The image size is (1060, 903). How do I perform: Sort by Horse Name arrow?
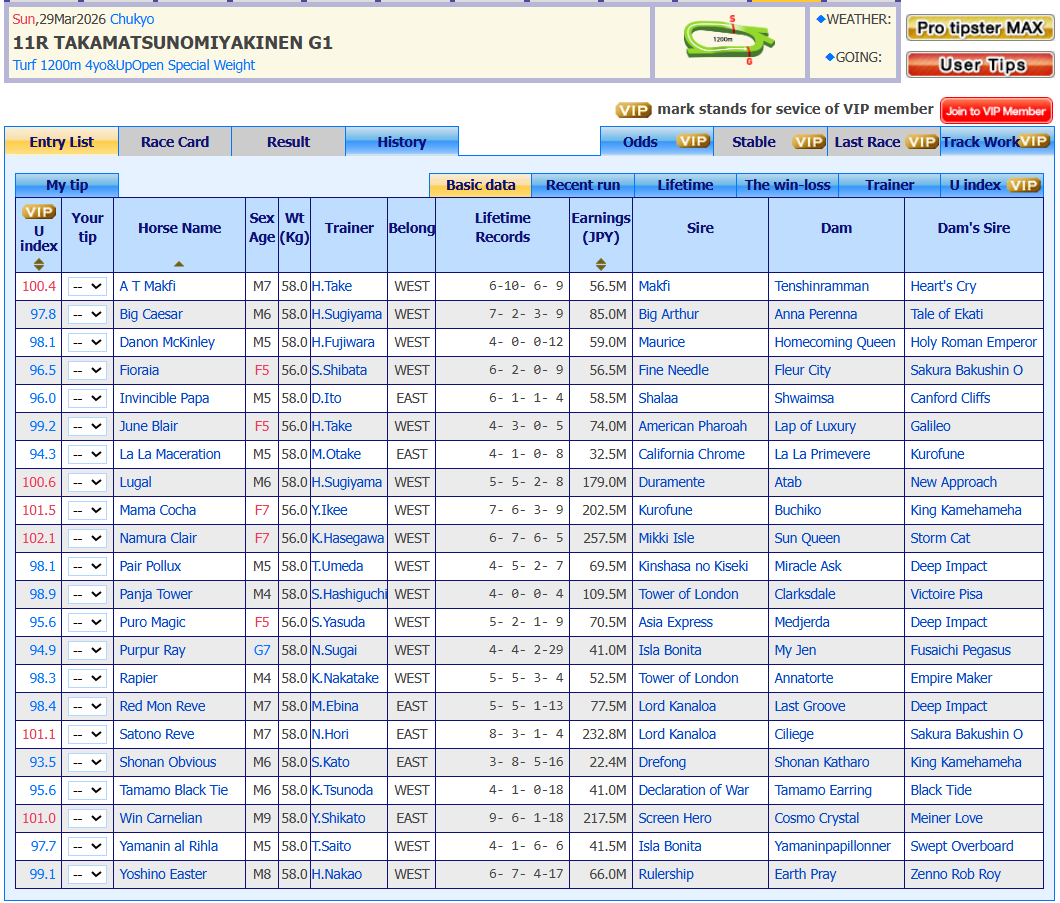coord(178,264)
